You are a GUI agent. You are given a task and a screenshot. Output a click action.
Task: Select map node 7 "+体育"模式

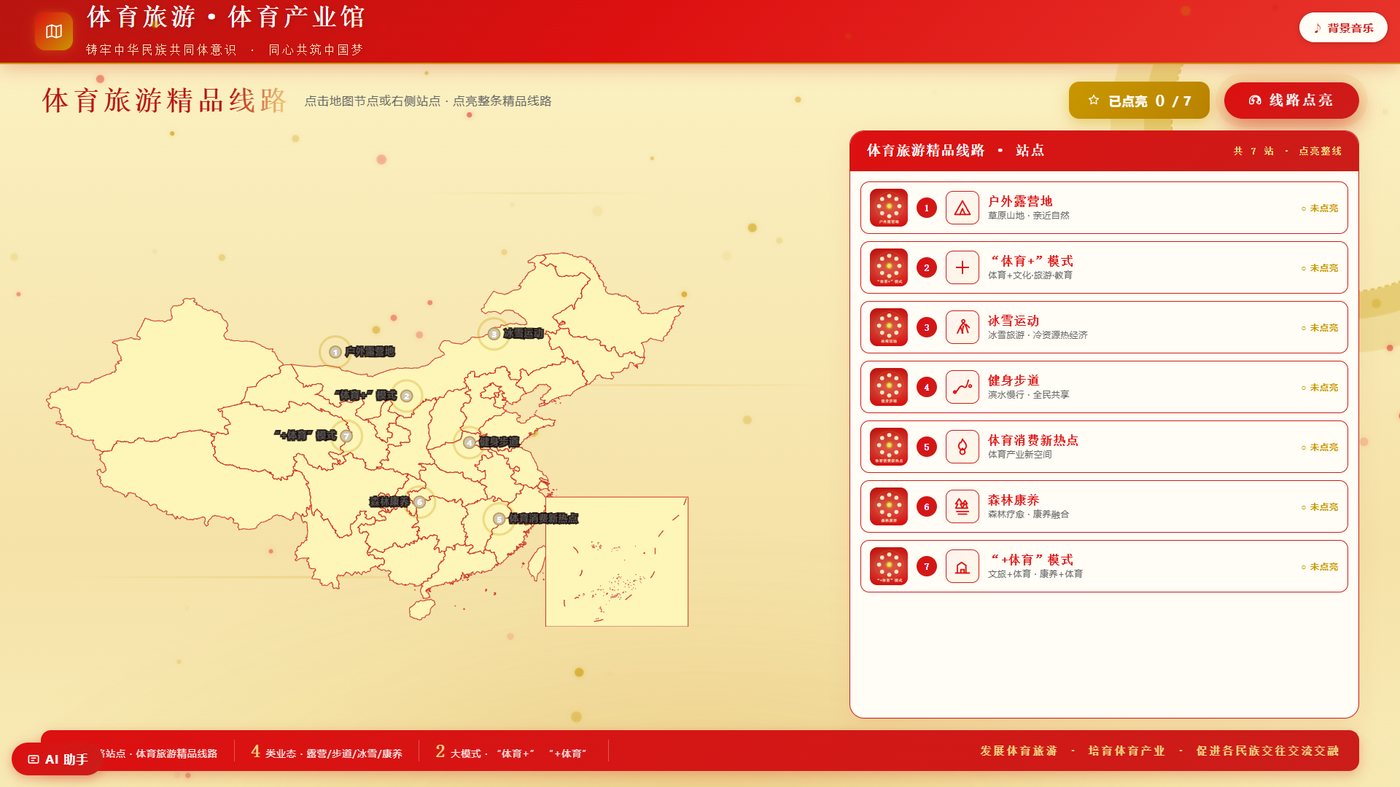[346, 436]
